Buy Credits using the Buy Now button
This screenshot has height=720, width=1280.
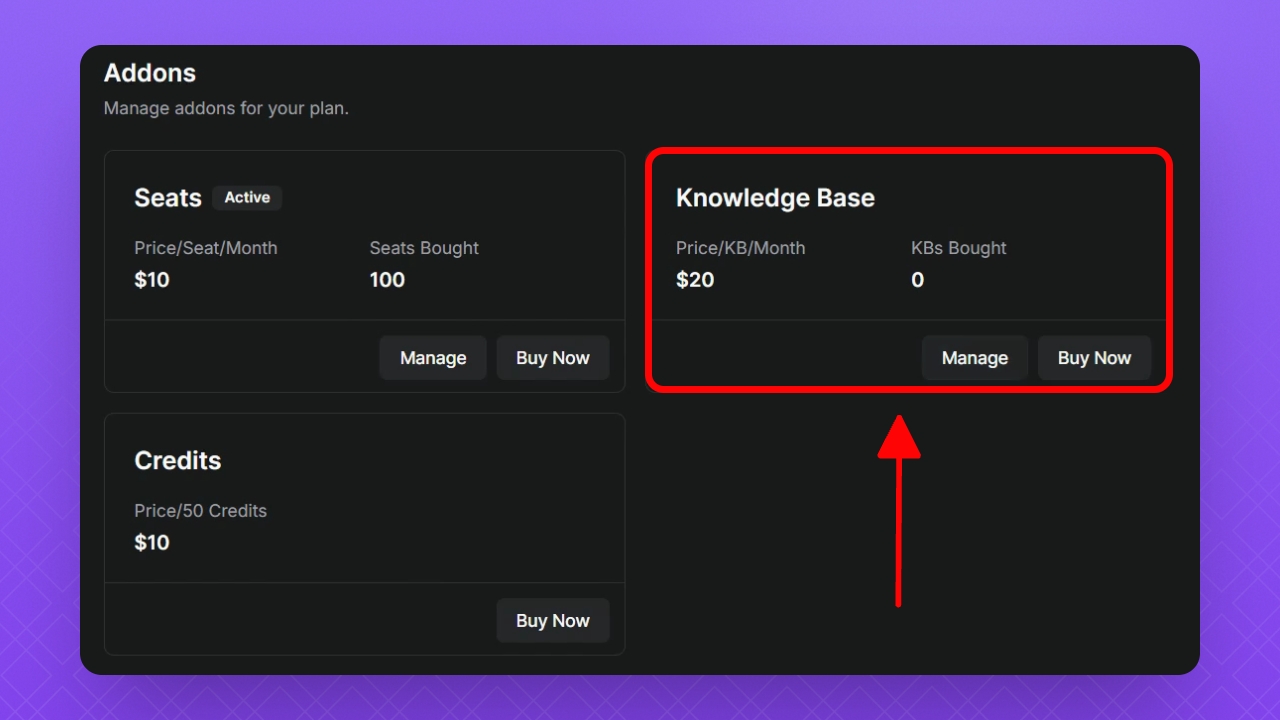coord(552,621)
